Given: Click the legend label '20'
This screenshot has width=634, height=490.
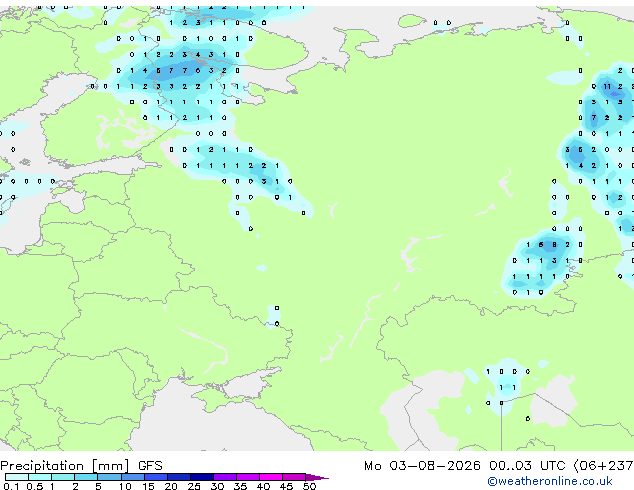Looking at the screenshot, I should click(x=171, y=486).
